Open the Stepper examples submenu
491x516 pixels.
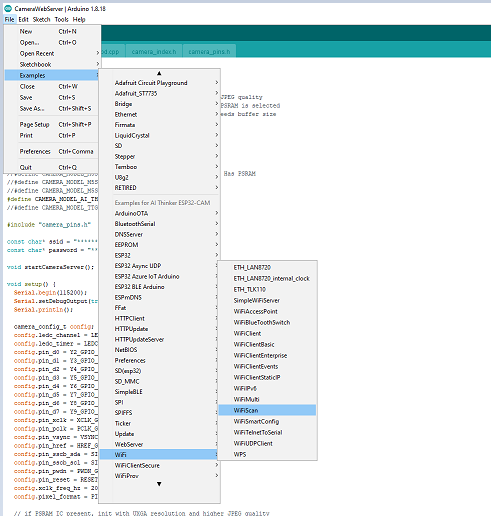pos(160,156)
